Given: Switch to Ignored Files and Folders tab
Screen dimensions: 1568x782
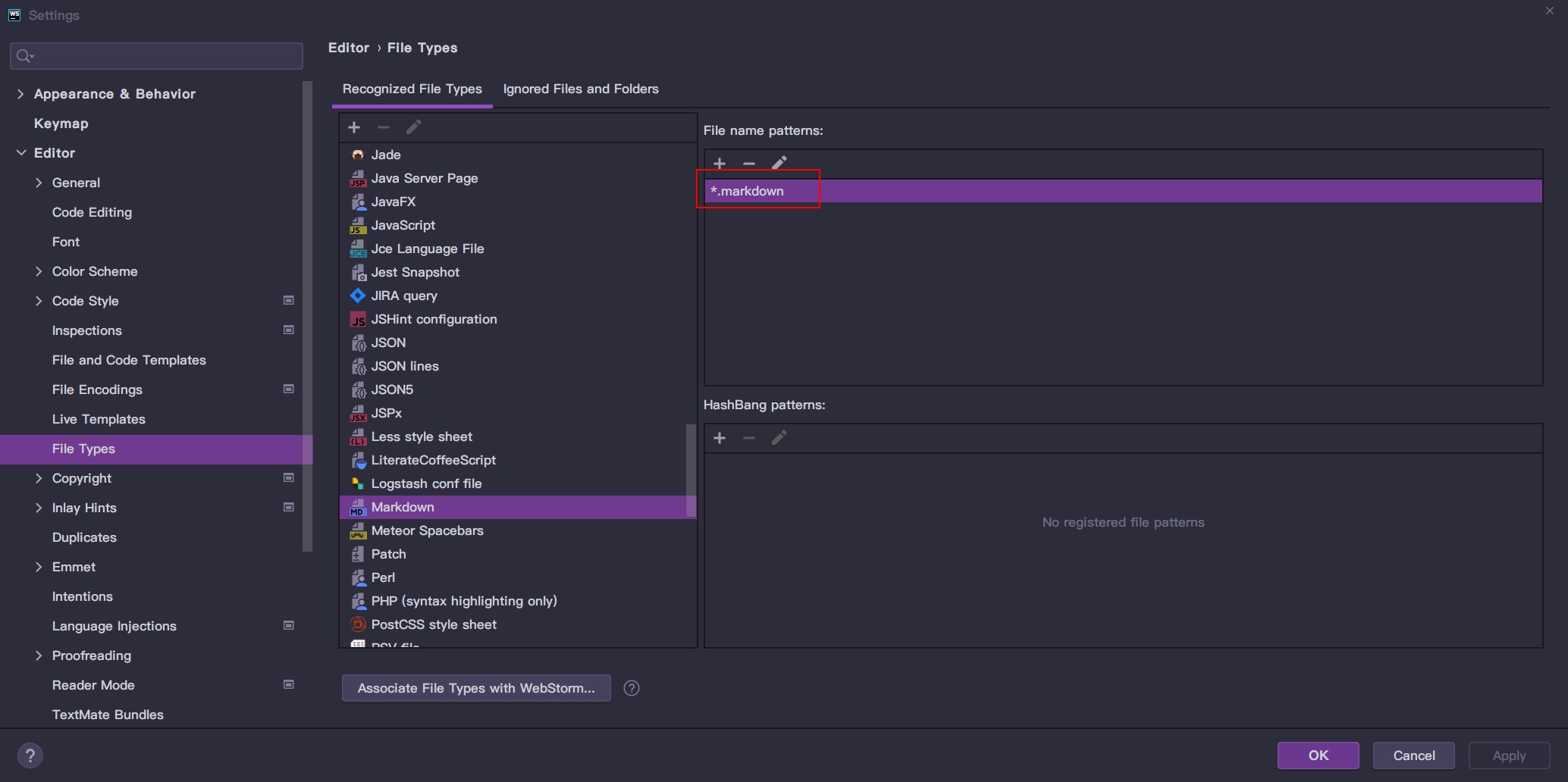Looking at the screenshot, I should pos(581,89).
